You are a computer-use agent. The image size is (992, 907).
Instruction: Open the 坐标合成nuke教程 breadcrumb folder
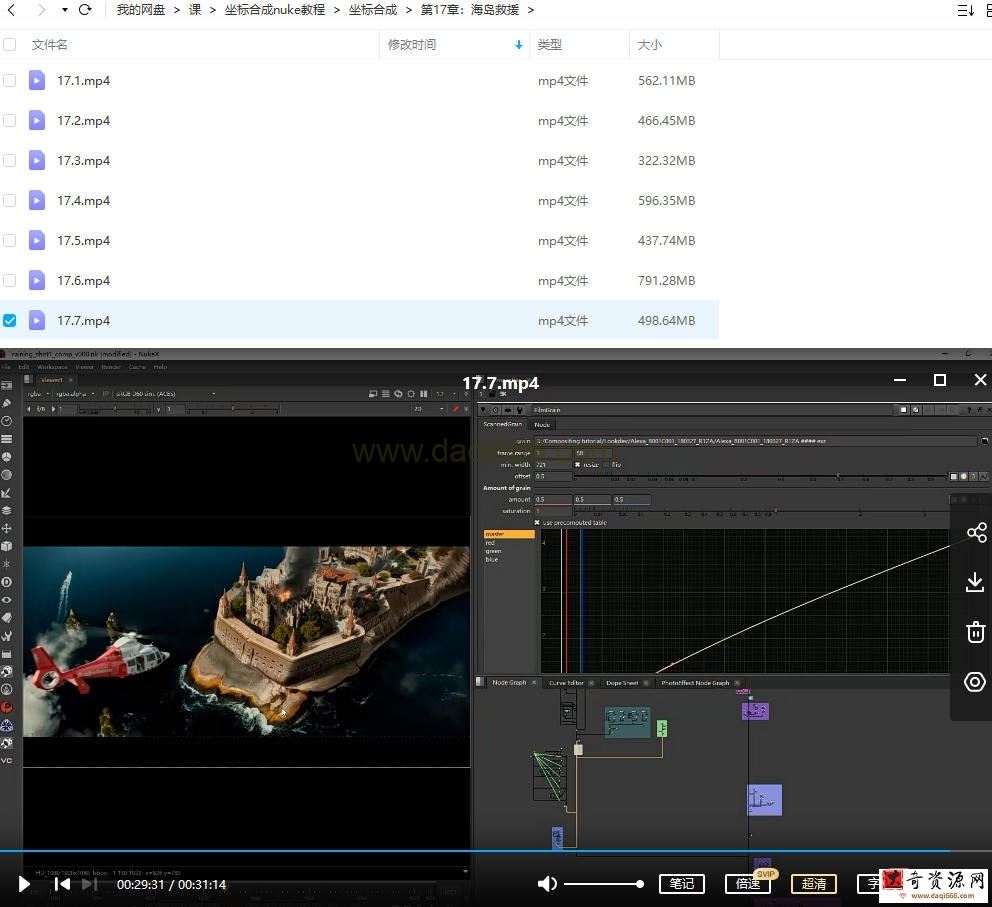[275, 10]
